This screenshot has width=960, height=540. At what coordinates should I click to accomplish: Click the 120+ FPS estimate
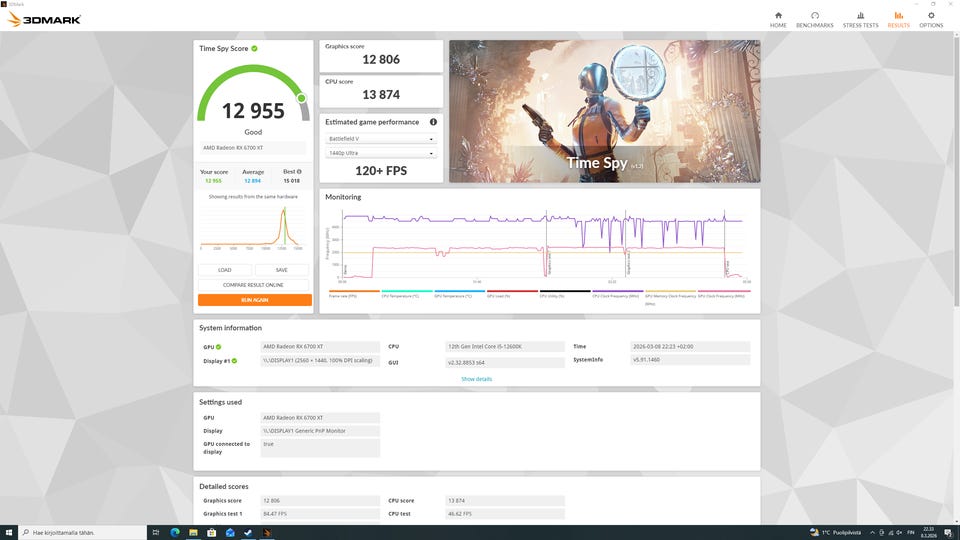[x=381, y=171]
